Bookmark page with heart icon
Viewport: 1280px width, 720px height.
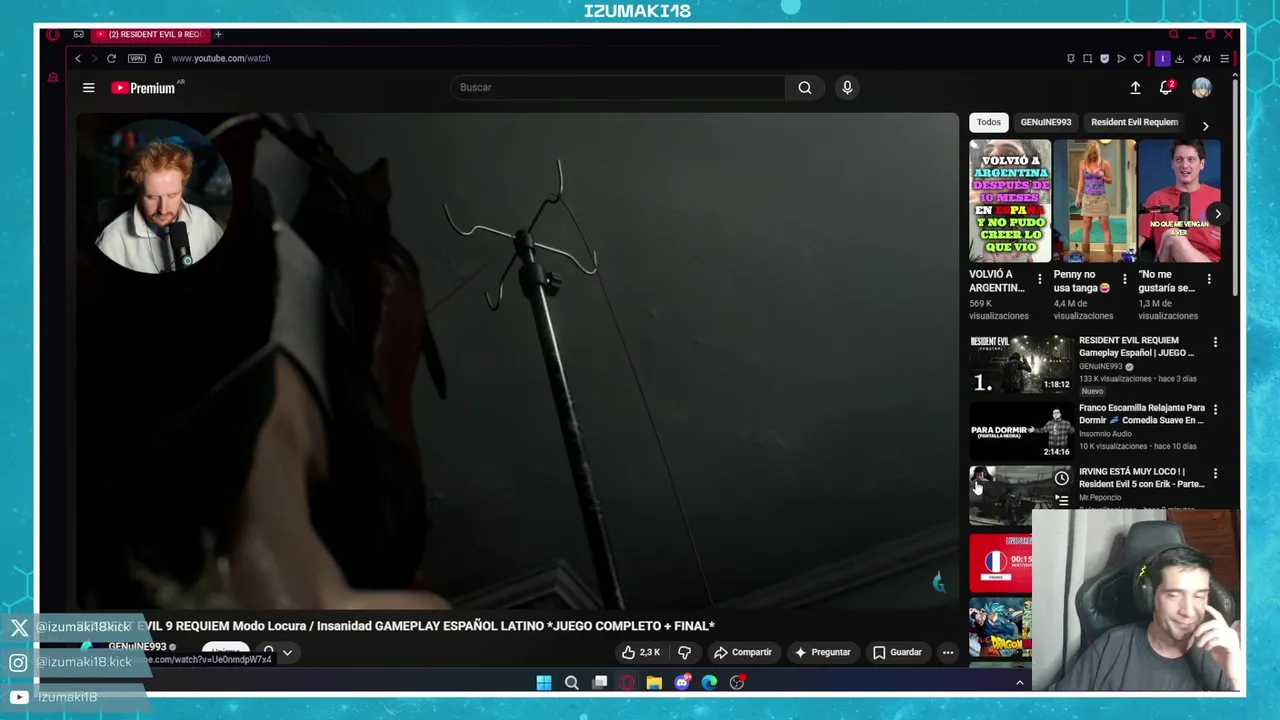(1138, 58)
